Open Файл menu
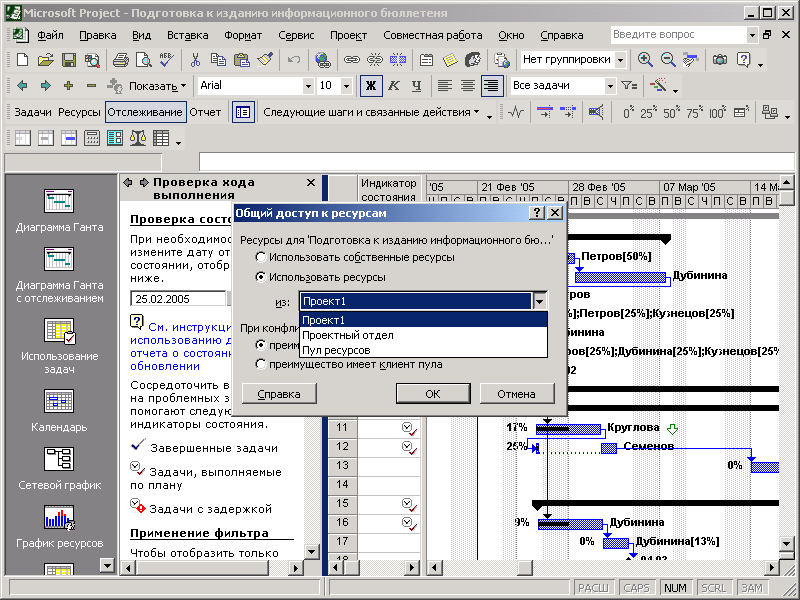The width and height of the screenshot is (800, 600). click(50, 35)
